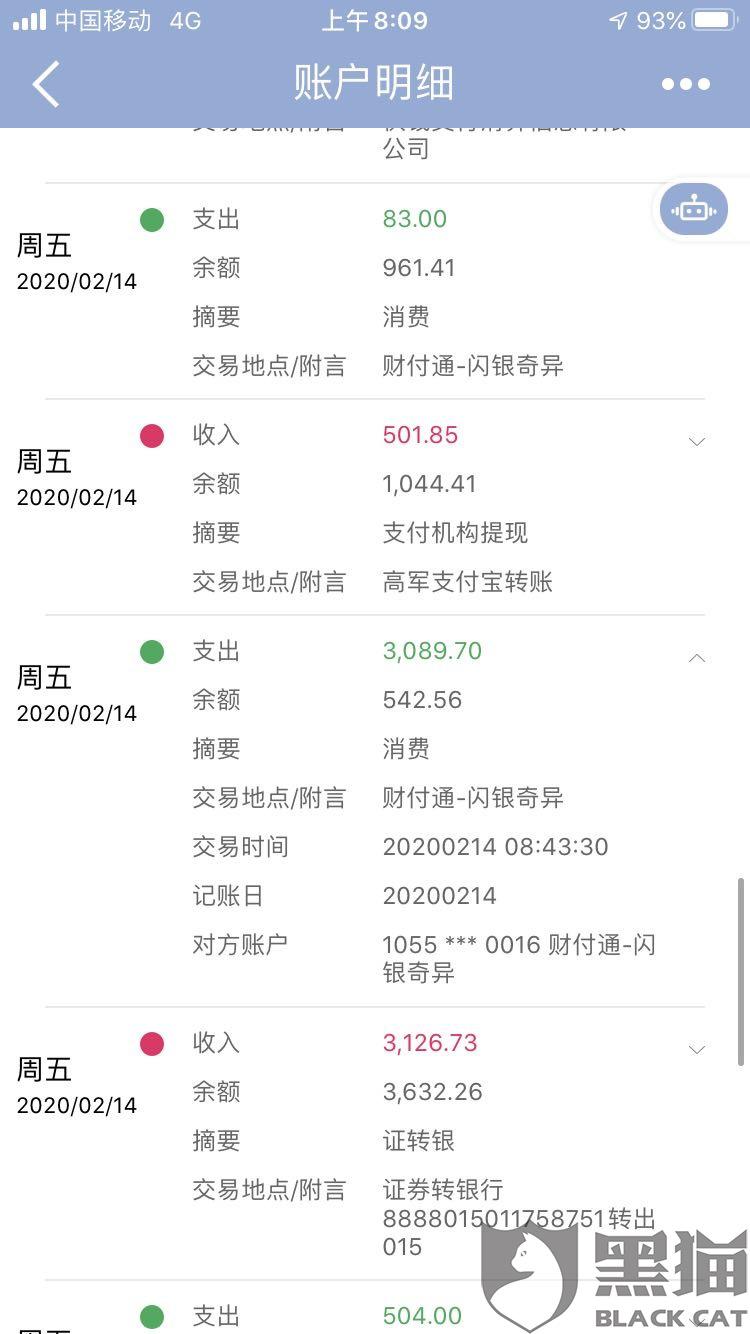Tap transaction time 20200214 08:43:30

[495, 847]
